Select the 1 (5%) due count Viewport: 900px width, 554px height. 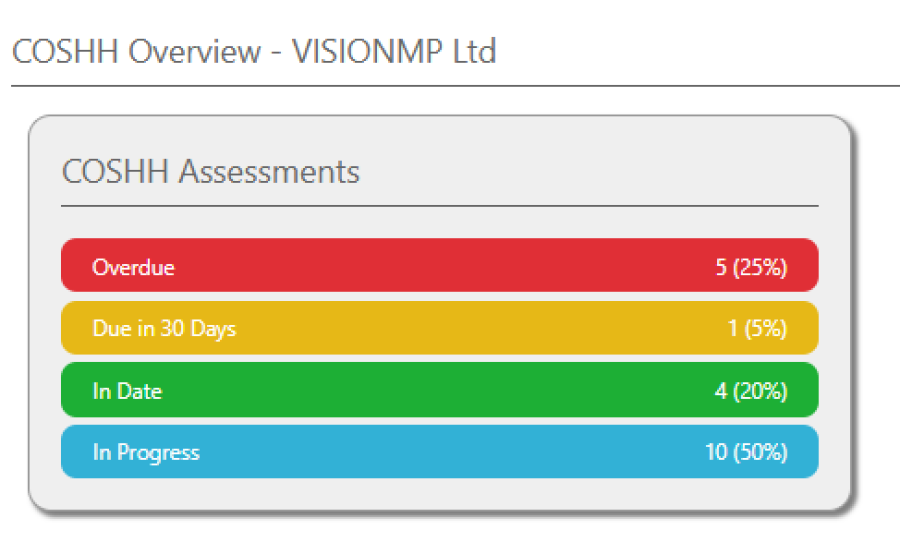pos(758,329)
